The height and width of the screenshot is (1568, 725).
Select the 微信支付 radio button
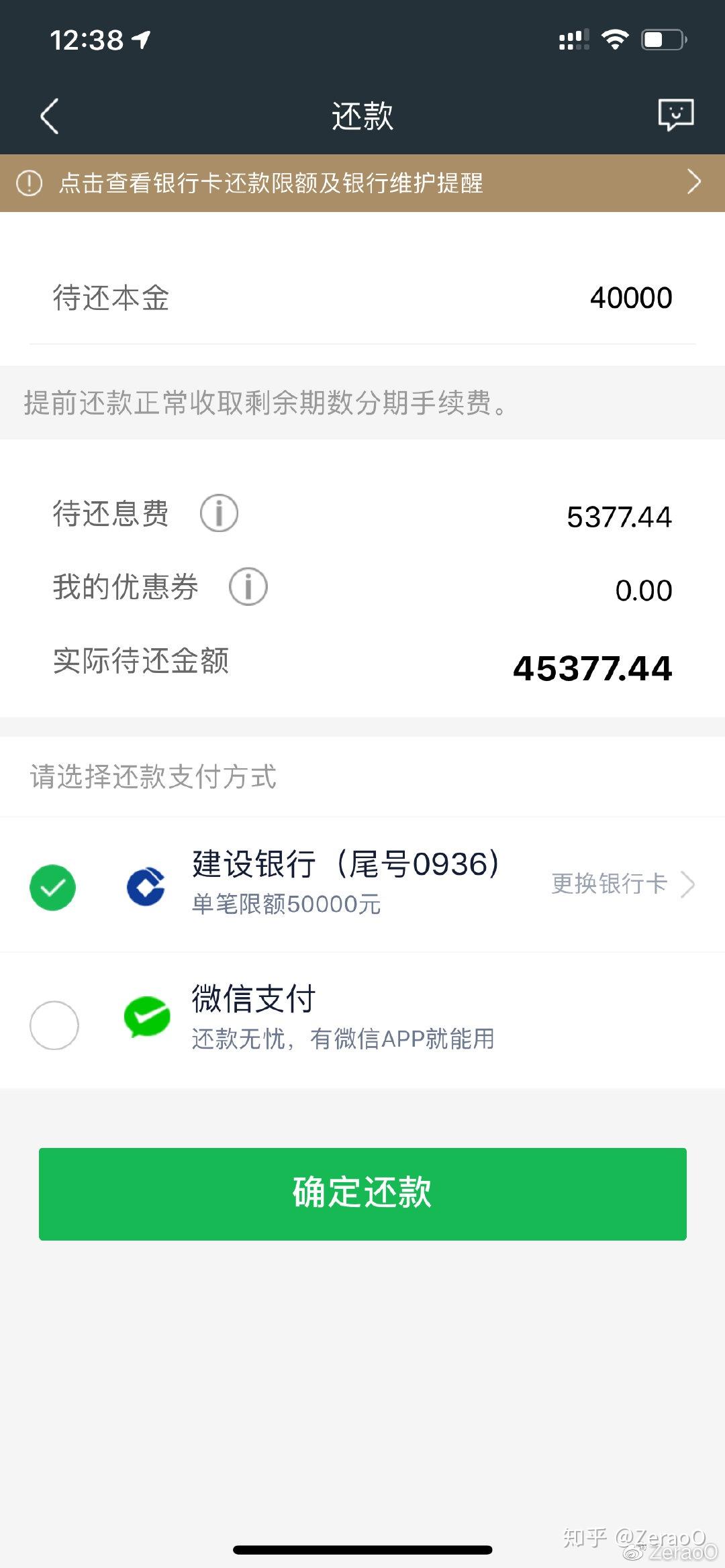[54, 1025]
